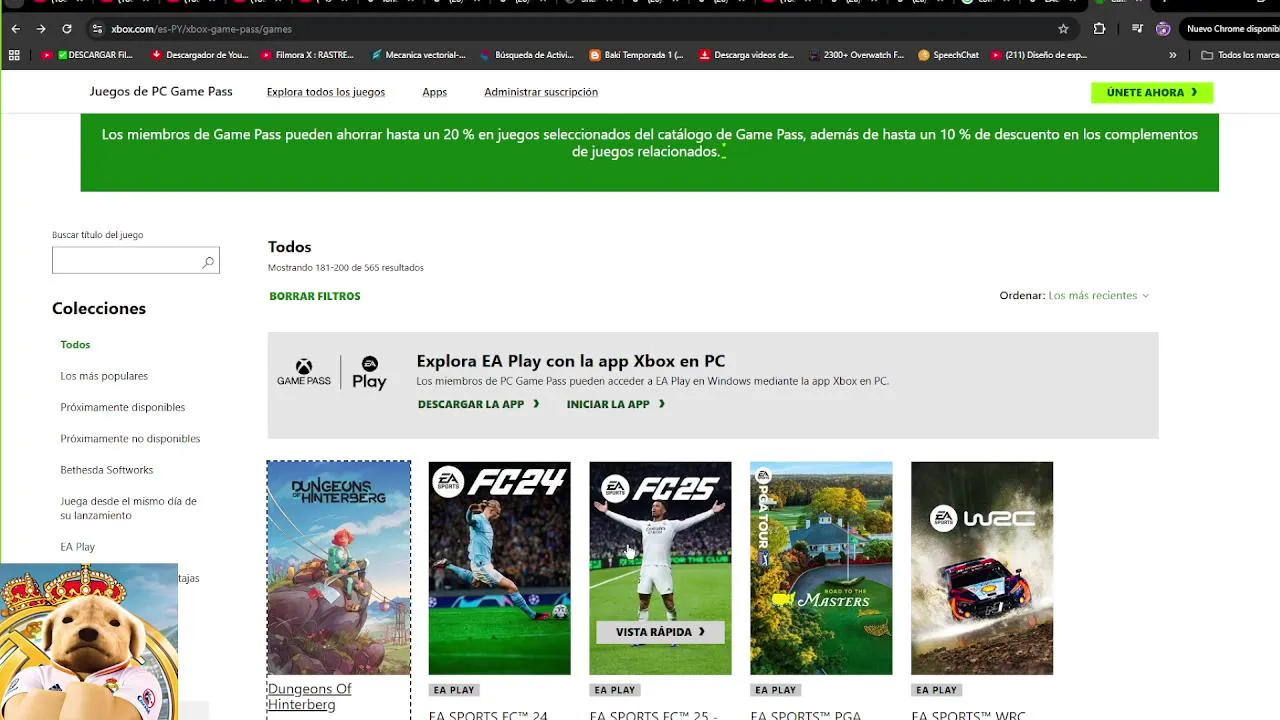The image size is (1280, 720).
Task: Bookmark this page with the star icon
Action: click(1063, 29)
